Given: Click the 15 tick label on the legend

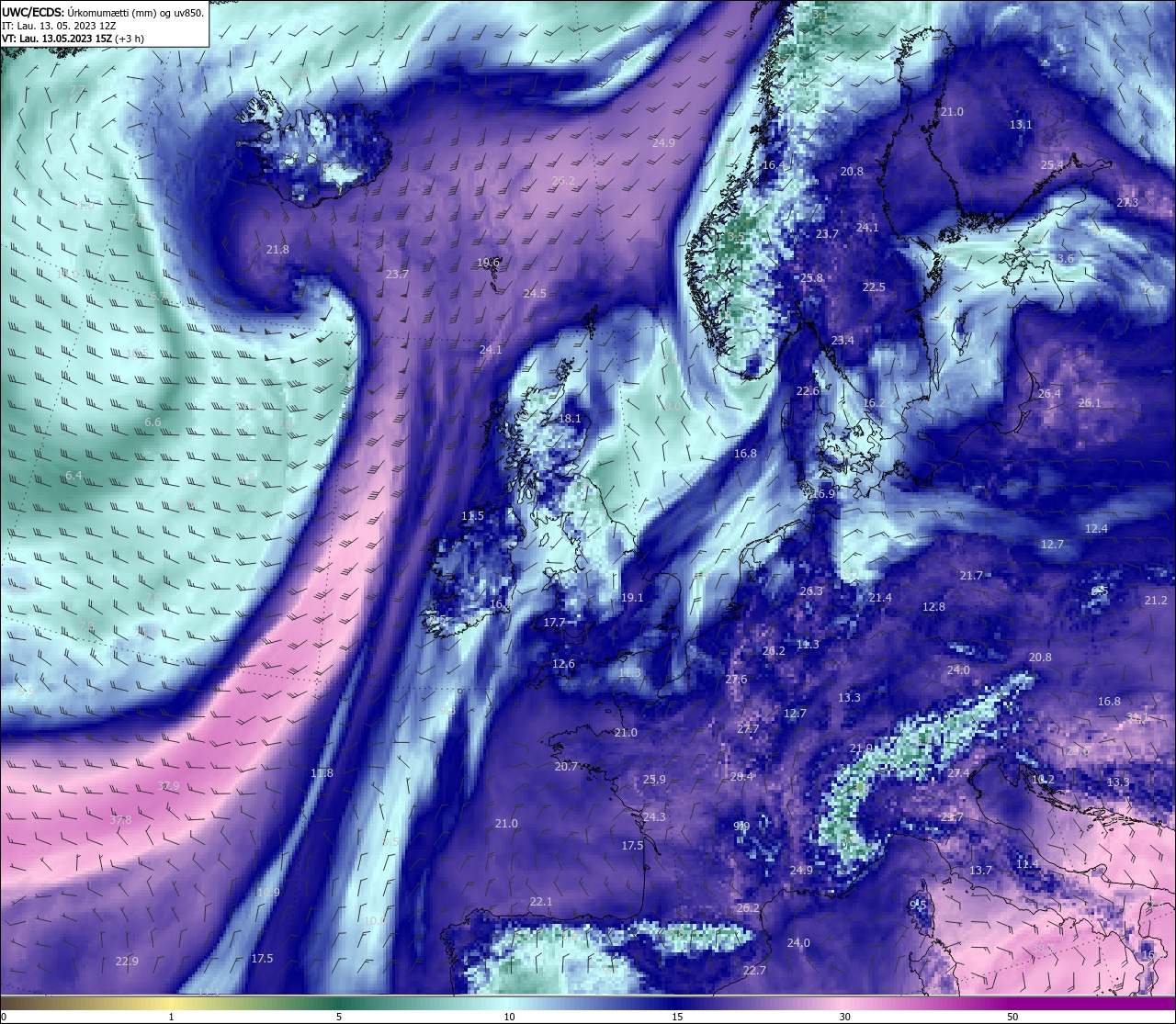Looking at the screenshot, I should click(x=676, y=1017).
